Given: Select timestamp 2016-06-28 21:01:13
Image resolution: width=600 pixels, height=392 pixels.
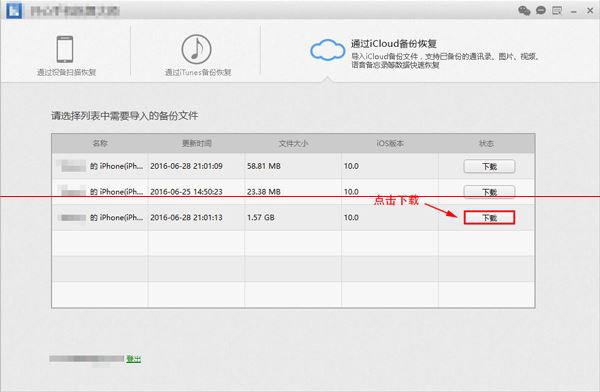Looking at the screenshot, I should (x=186, y=217).
